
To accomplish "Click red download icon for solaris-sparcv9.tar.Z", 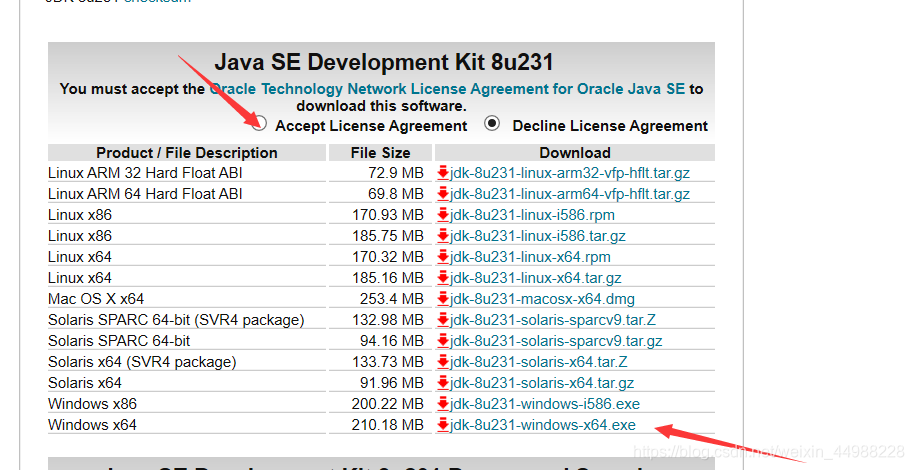I will click(443, 320).
